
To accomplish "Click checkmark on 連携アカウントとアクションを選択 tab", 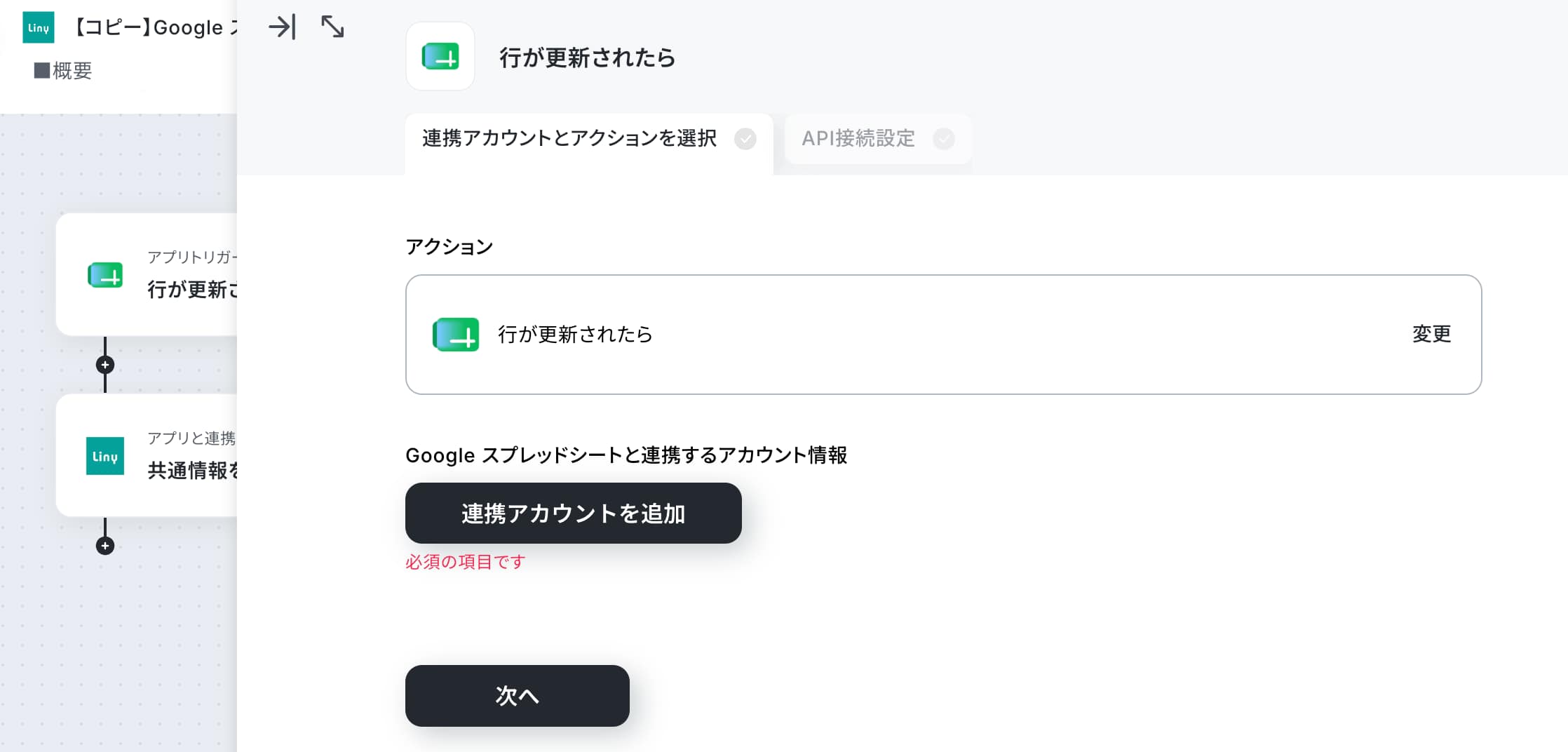I will click(745, 139).
